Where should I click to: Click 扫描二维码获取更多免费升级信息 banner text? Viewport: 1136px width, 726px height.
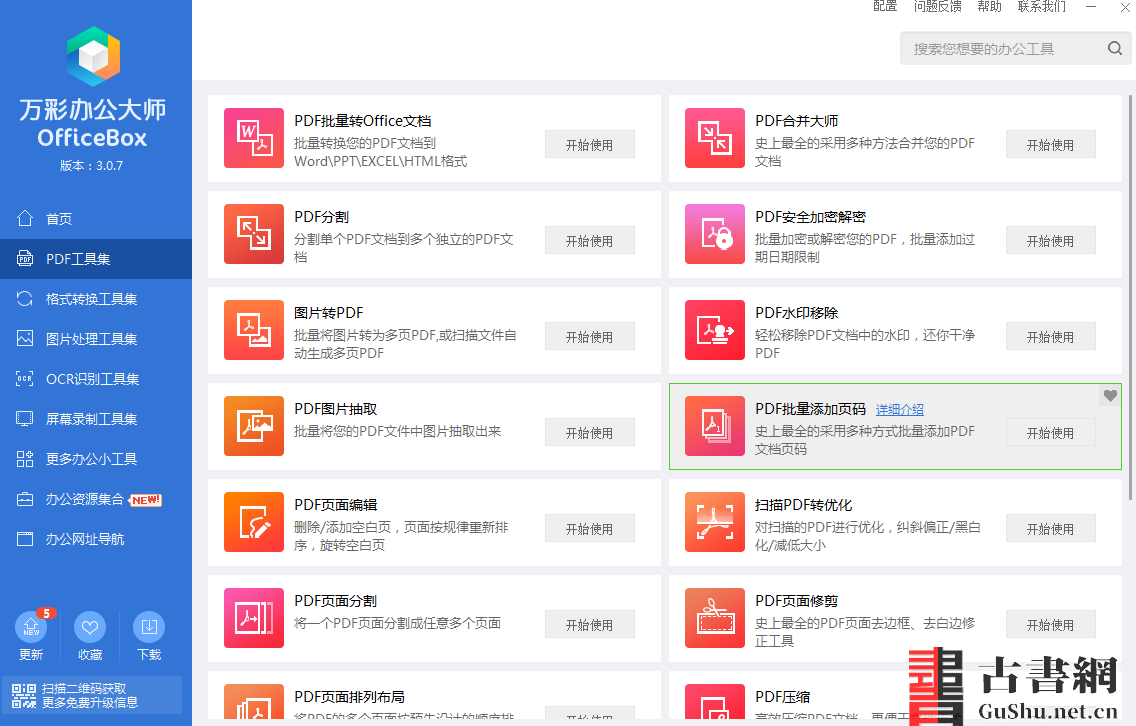point(90,696)
